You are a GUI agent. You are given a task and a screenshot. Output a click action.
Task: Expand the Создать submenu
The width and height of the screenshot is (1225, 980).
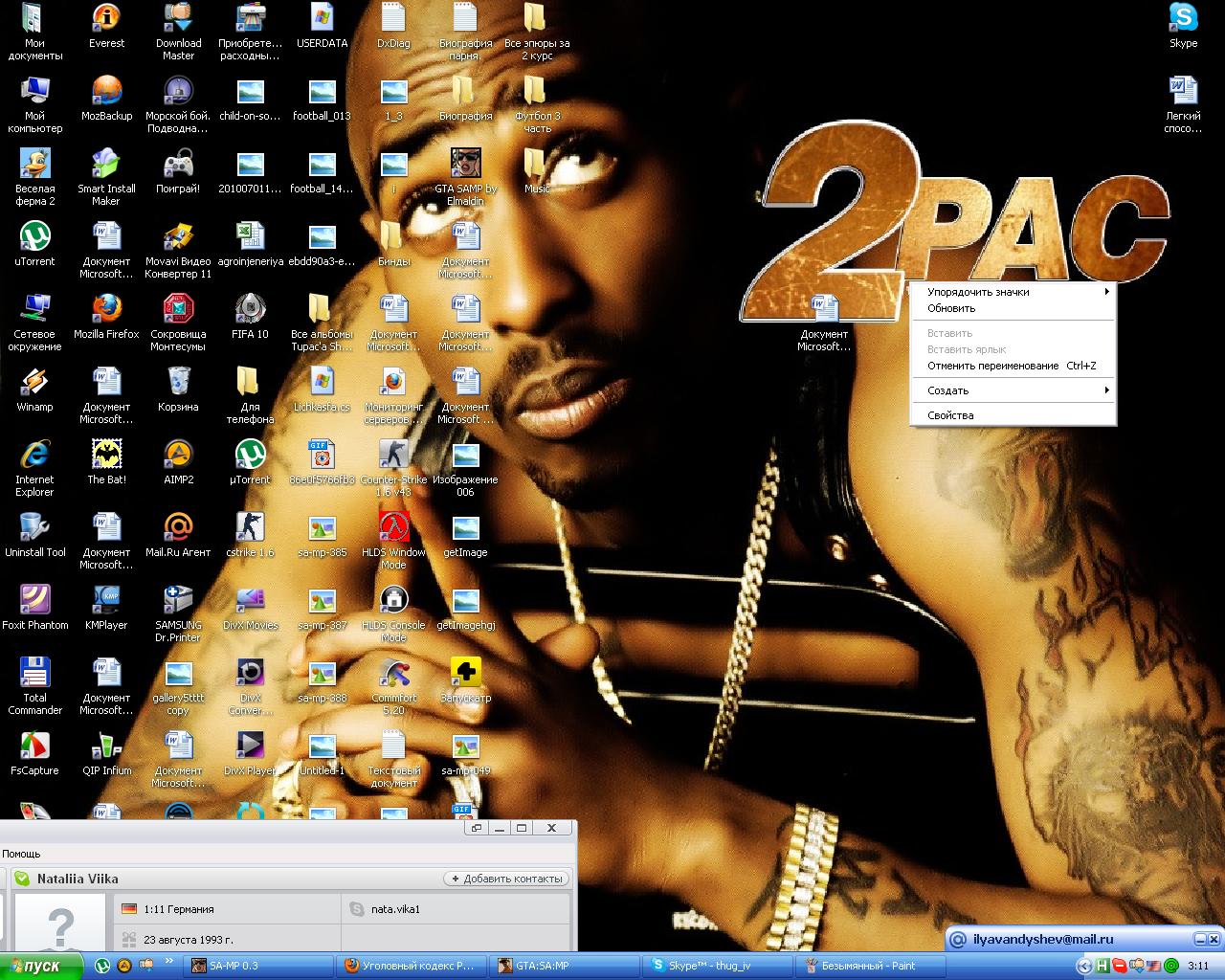(x=1013, y=390)
